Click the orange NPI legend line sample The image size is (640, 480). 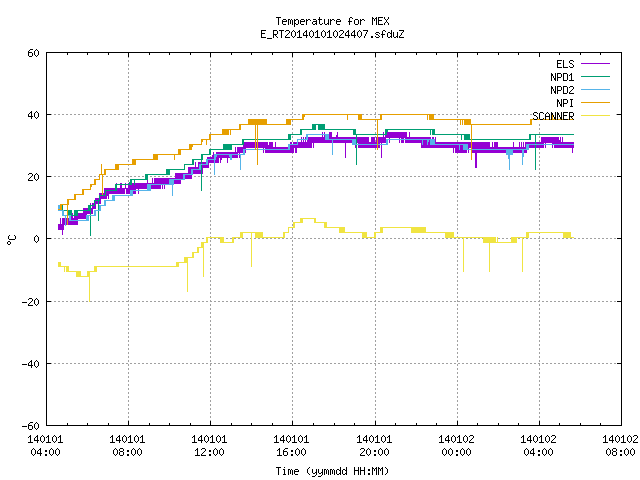(x=595, y=103)
